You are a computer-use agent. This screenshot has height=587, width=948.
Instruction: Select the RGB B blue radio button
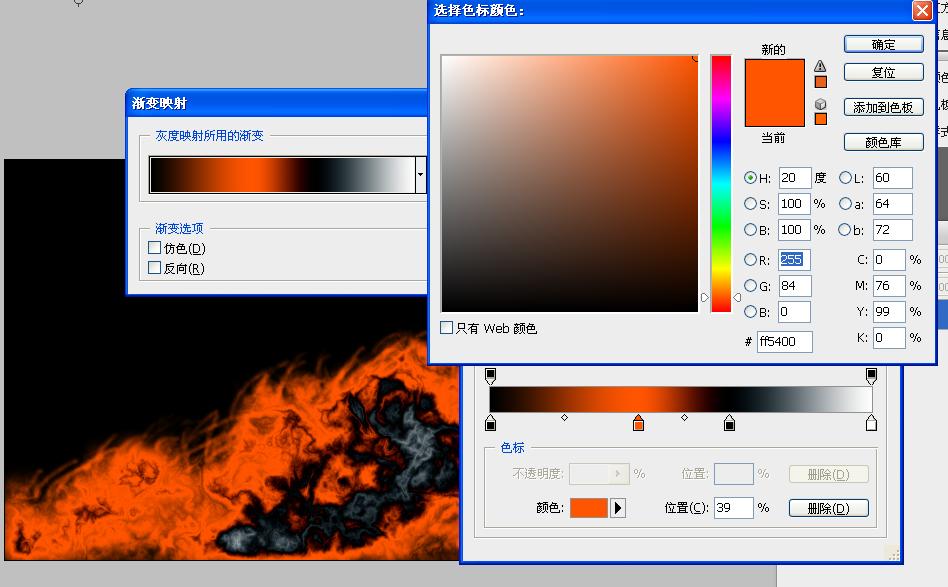tap(750, 312)
